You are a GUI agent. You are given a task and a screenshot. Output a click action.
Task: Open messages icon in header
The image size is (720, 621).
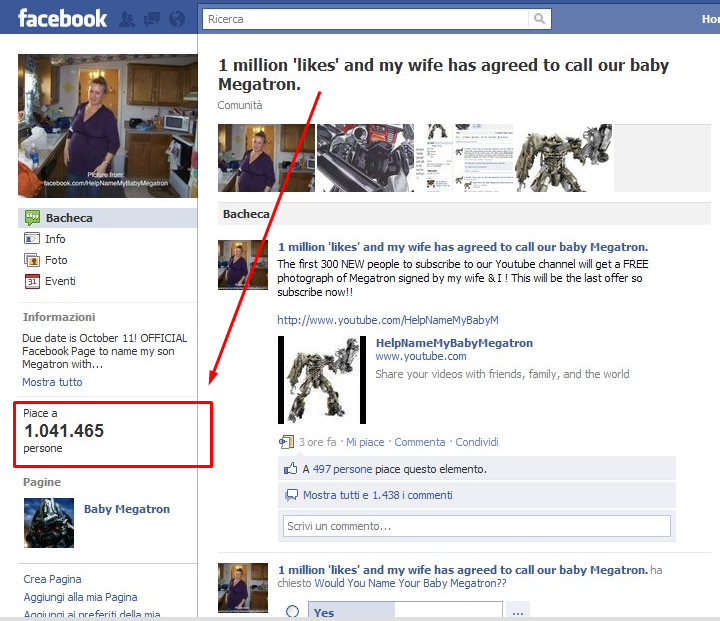[x=152, y=19]
